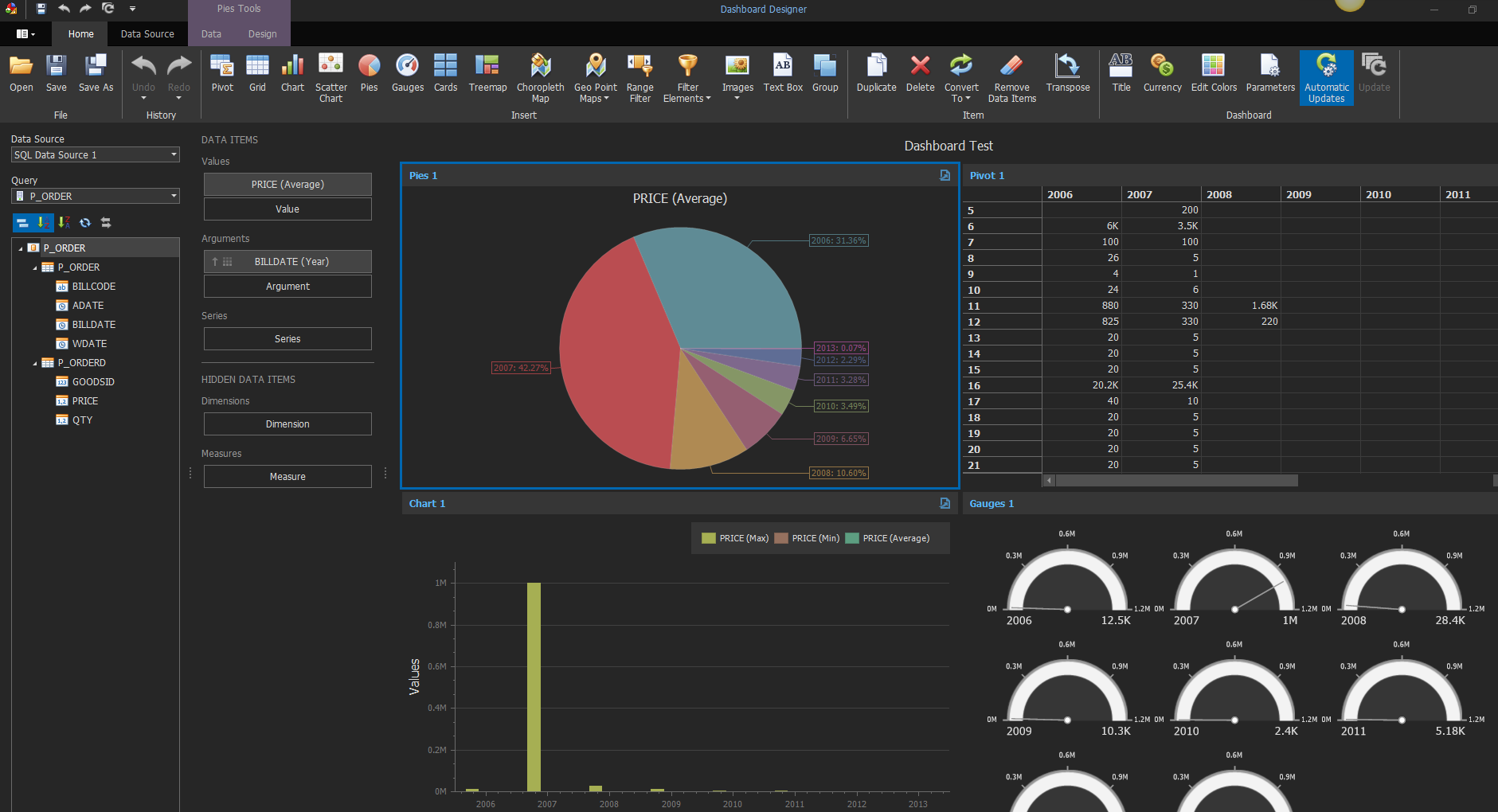Insert a Group item
This screenshot has height=812, width=1498.
click(825, 73)
